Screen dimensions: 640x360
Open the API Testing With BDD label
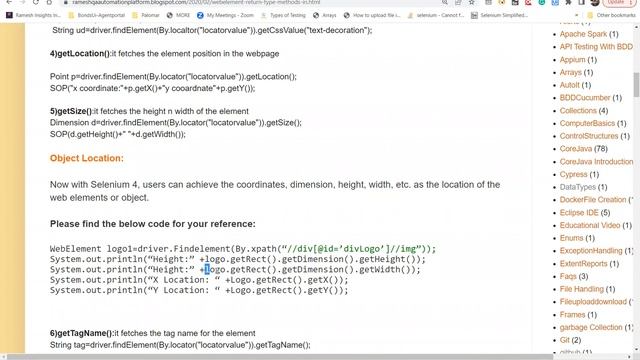pyautogui.click(x=596, y=47)
